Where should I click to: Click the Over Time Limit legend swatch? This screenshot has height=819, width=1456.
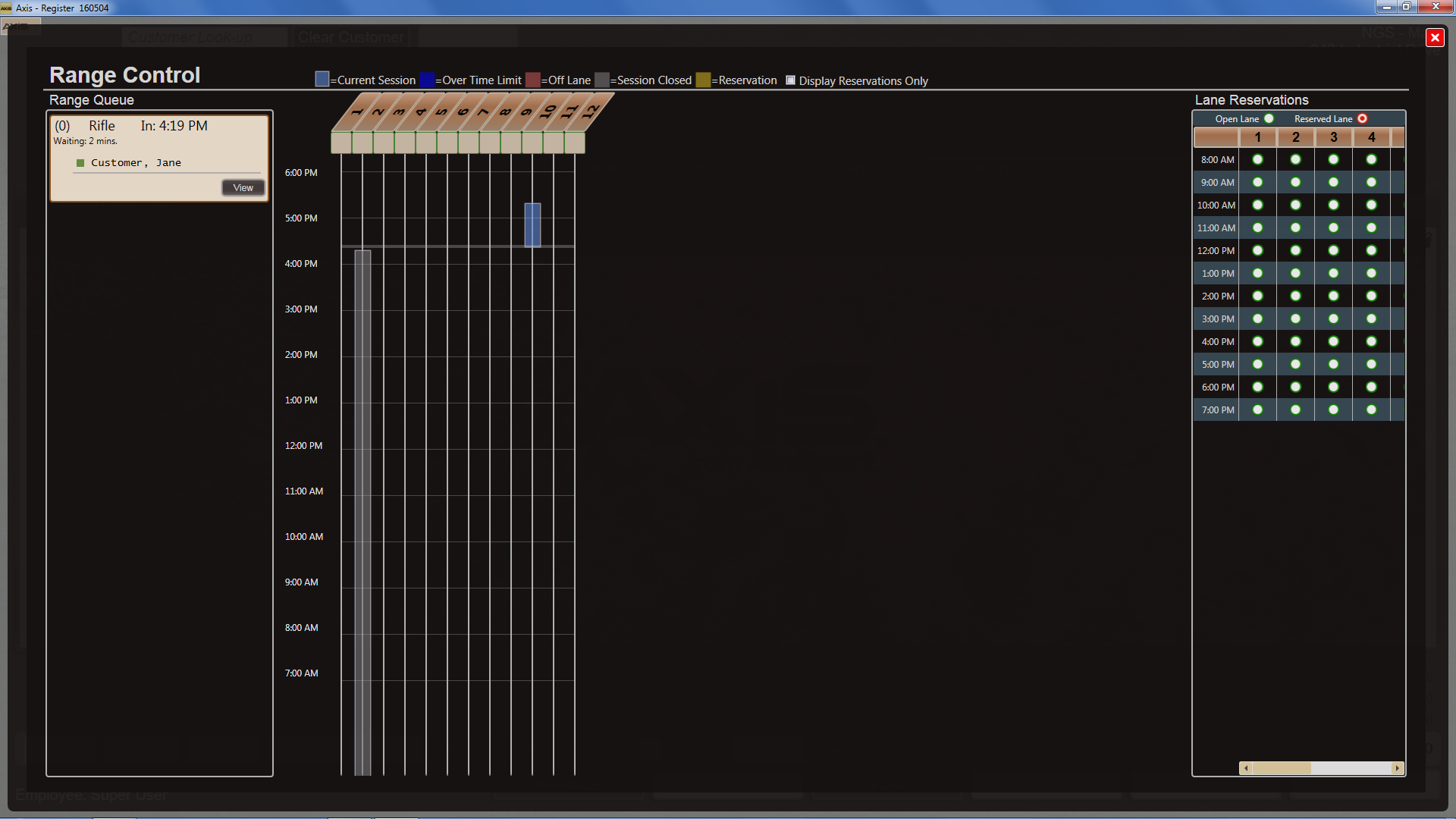point(428,80)
